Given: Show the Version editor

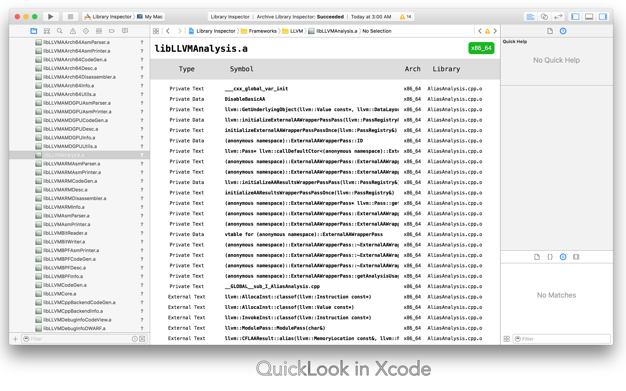Looking at the screenshot, I should 558,16.
